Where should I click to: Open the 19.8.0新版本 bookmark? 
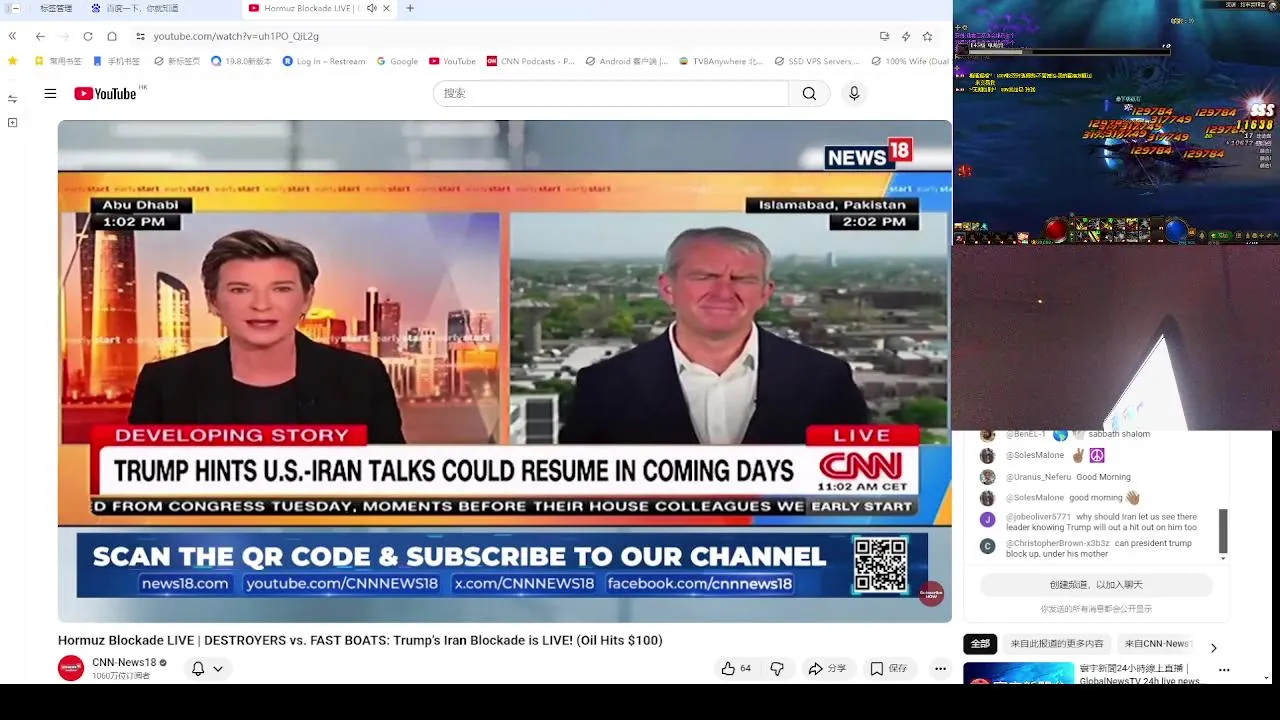click(x=241, y=61)
